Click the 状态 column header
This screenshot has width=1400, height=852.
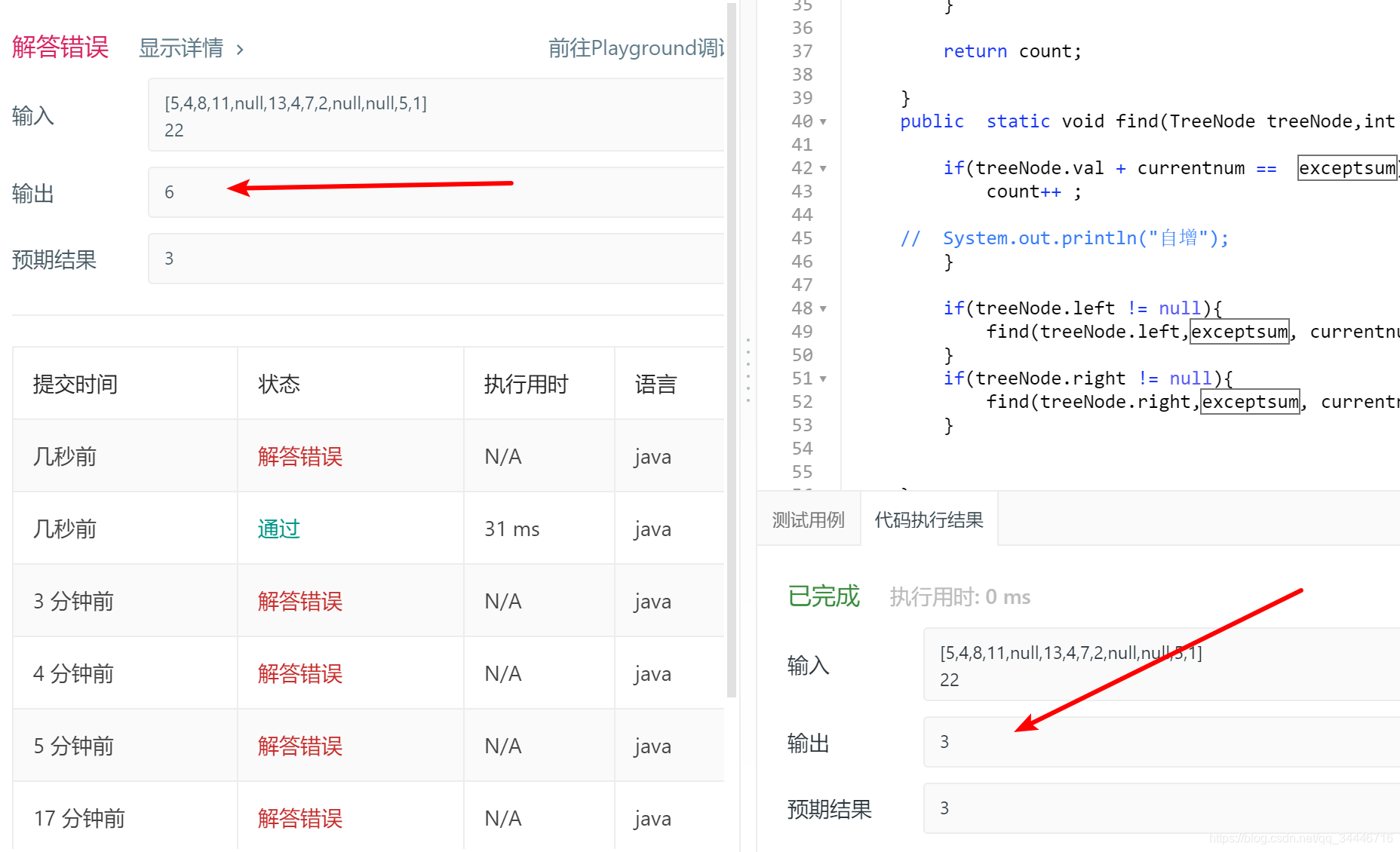click(279, 384)
